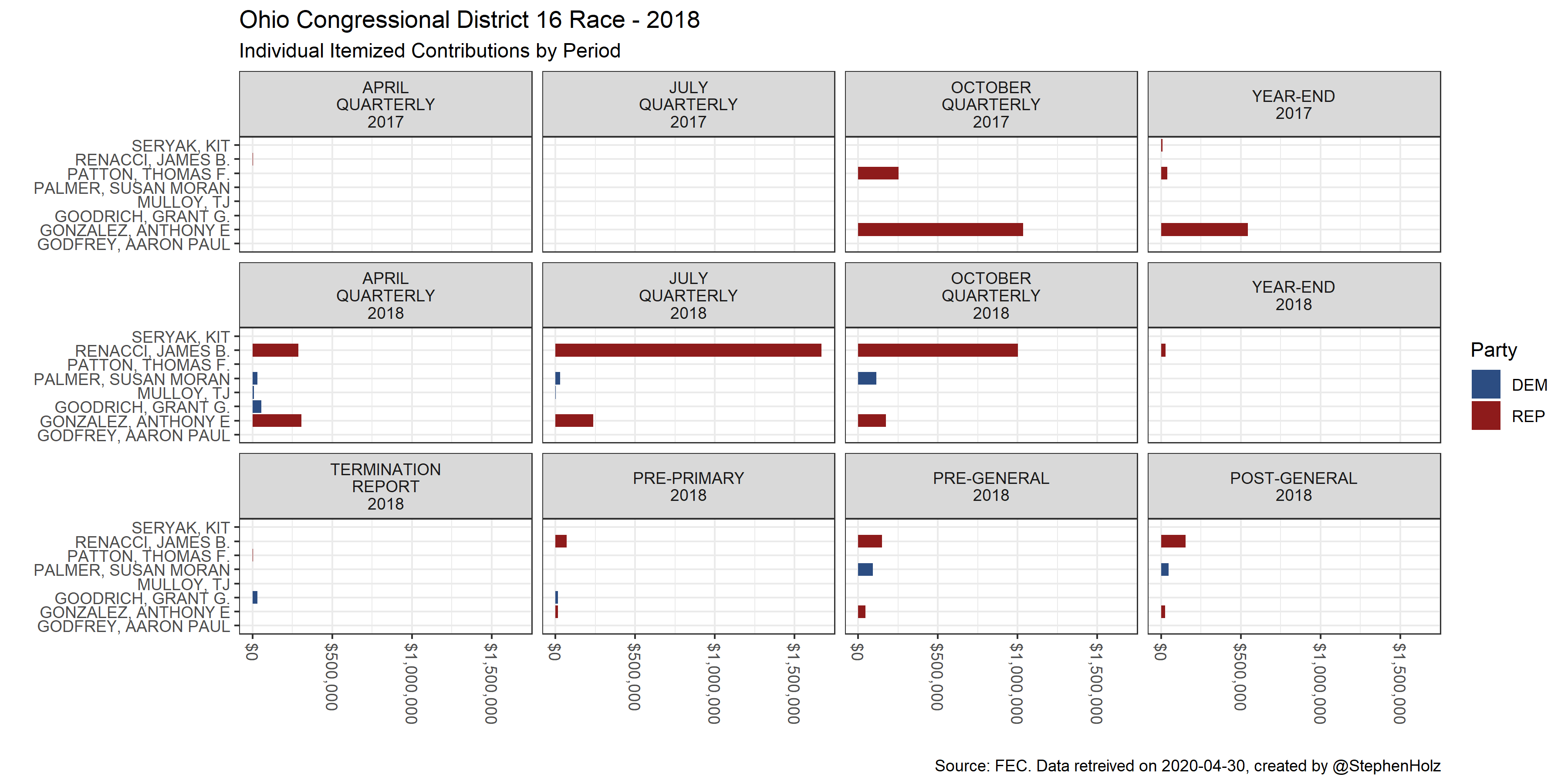1568x784 pixels.
Task: Click the APRIL QUARTERLY 2017 panel header
Action: pos(385,104)
